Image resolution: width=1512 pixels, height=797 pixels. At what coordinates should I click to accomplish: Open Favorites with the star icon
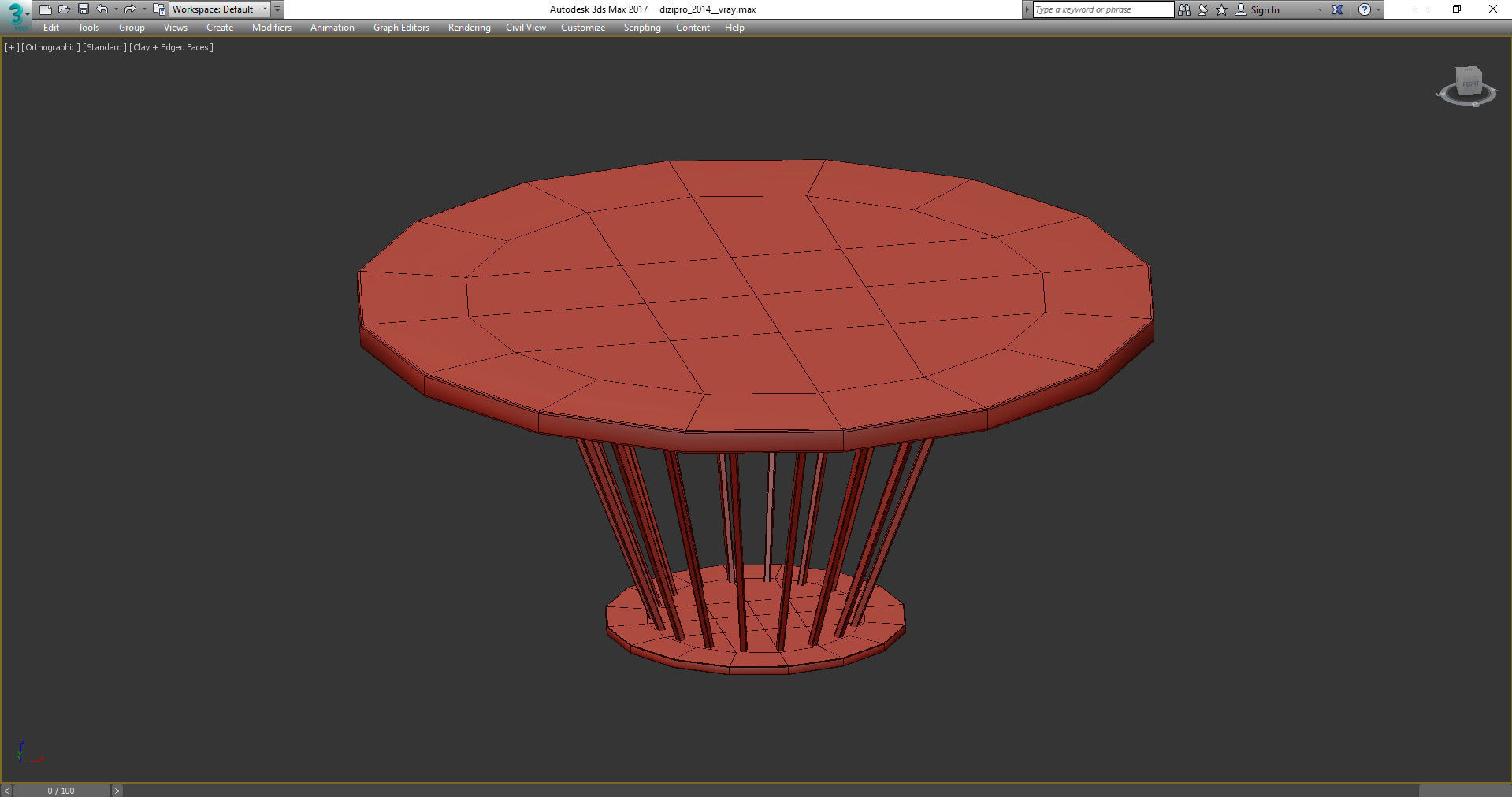click(x=1221, y=9)
